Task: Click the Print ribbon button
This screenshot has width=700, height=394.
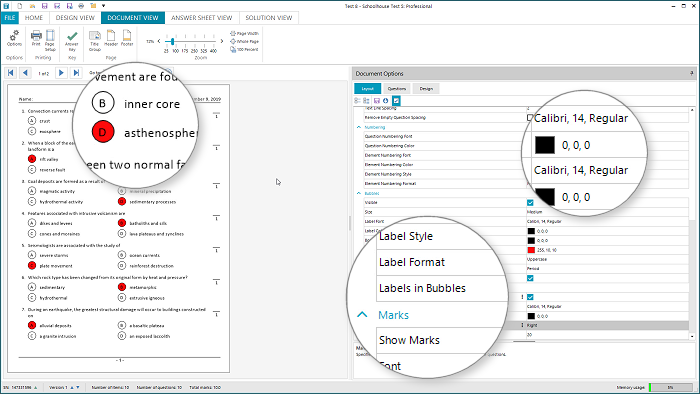Action: tap(36, 38)
